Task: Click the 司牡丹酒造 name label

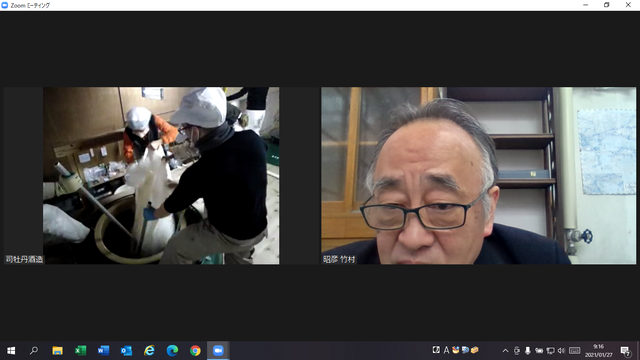Action: tap(24, 259)
